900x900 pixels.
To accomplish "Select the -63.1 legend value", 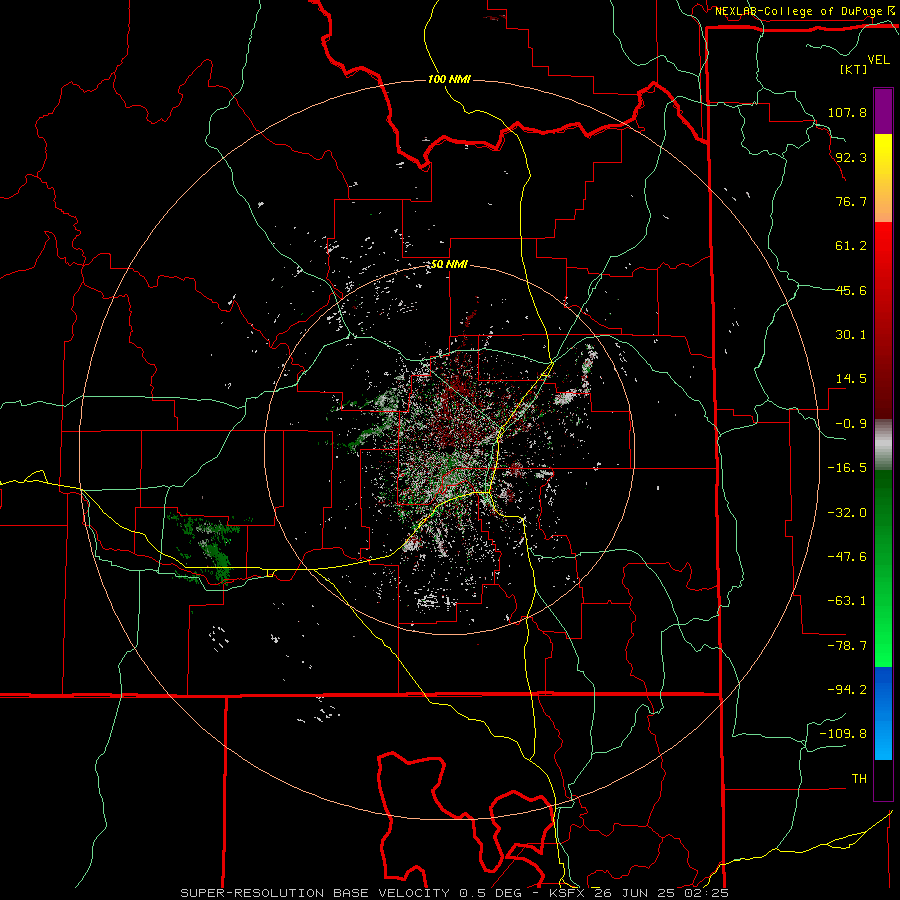I will tap(847, 601).
